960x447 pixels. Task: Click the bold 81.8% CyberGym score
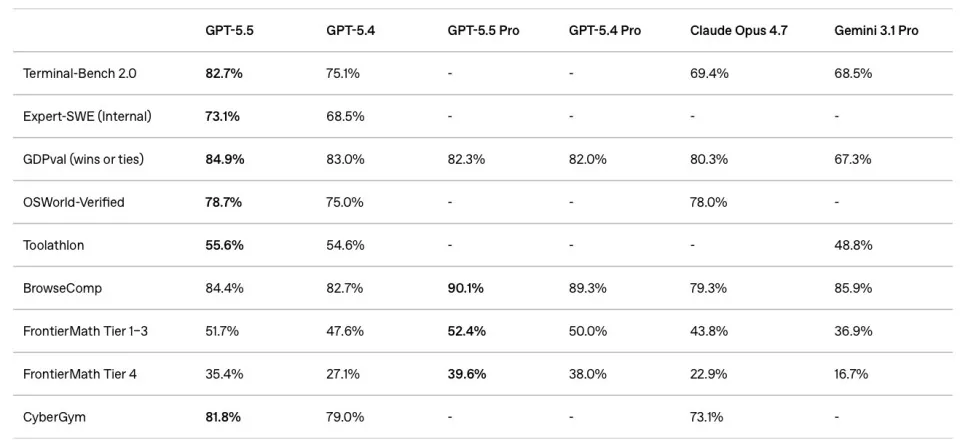point(223,417)
